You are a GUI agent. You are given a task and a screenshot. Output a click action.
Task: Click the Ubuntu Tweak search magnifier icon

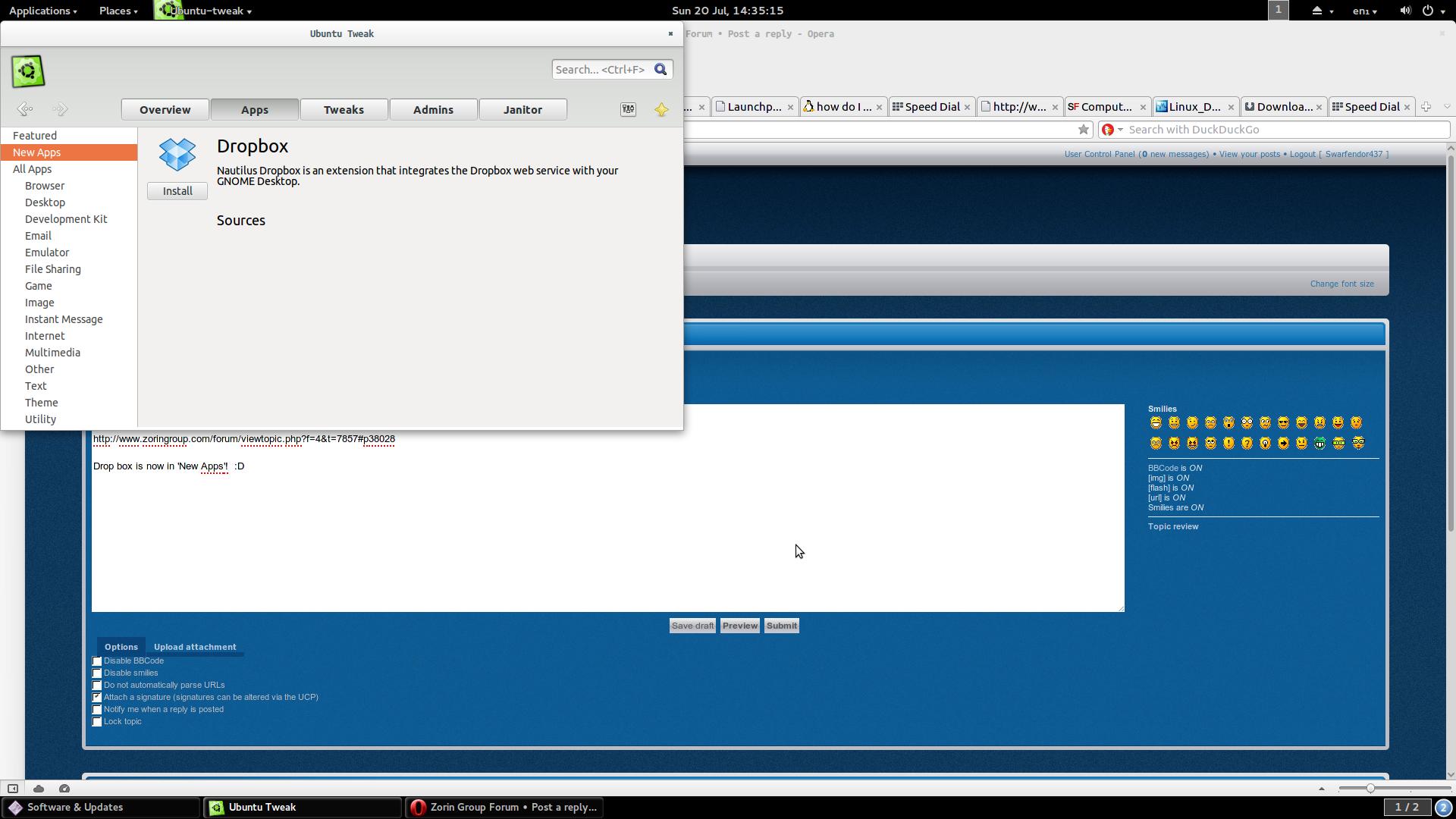point(661,70)
